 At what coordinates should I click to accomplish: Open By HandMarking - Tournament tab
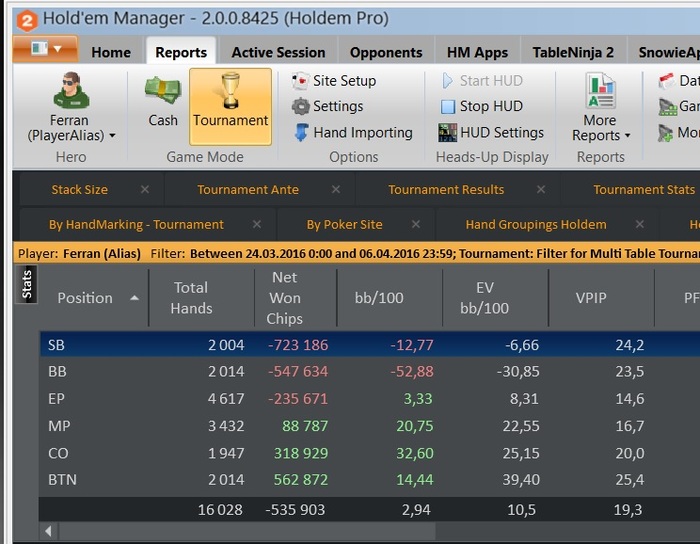click(x=136, y=224)
